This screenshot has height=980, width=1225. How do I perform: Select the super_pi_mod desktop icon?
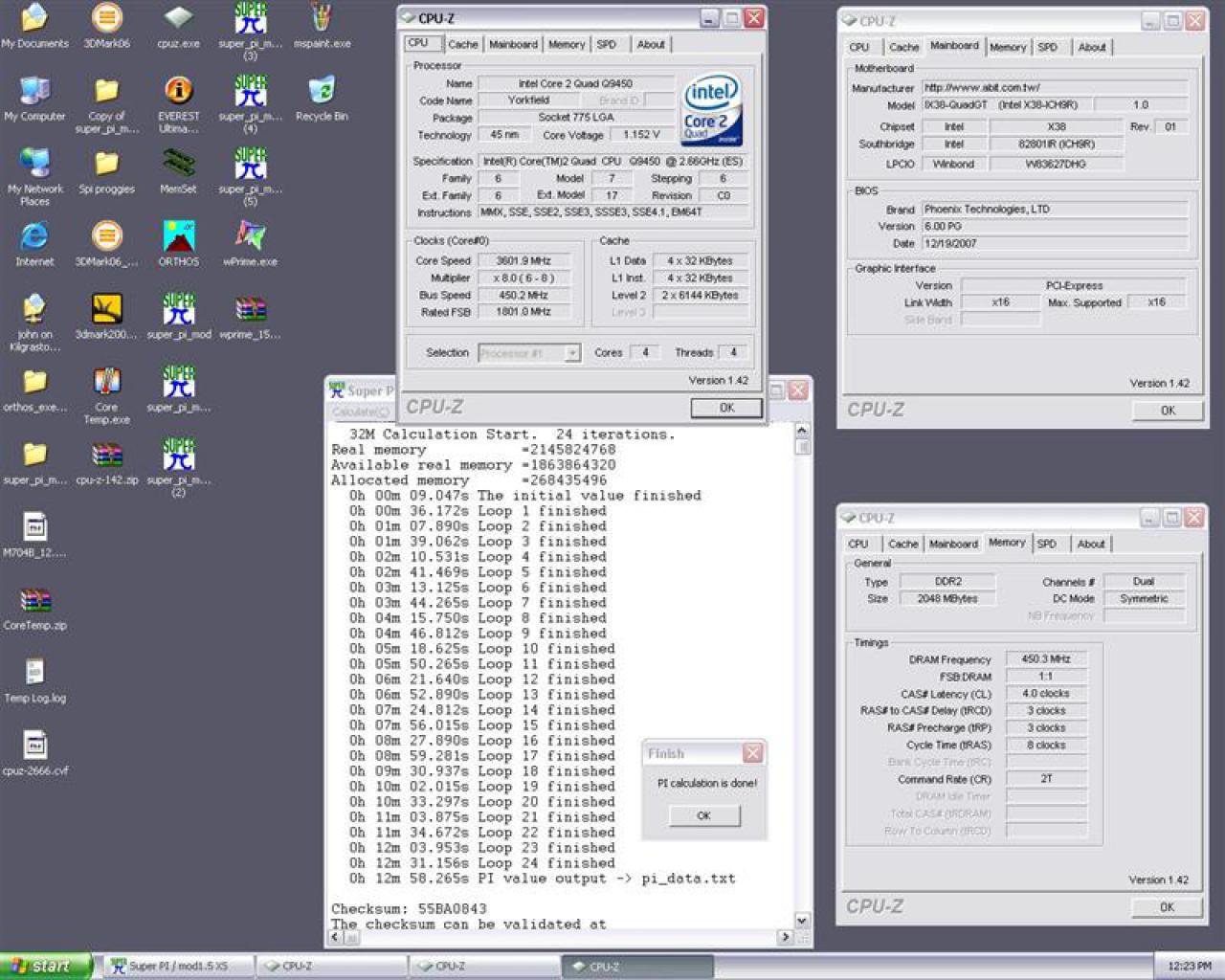(x=178, y=317)
